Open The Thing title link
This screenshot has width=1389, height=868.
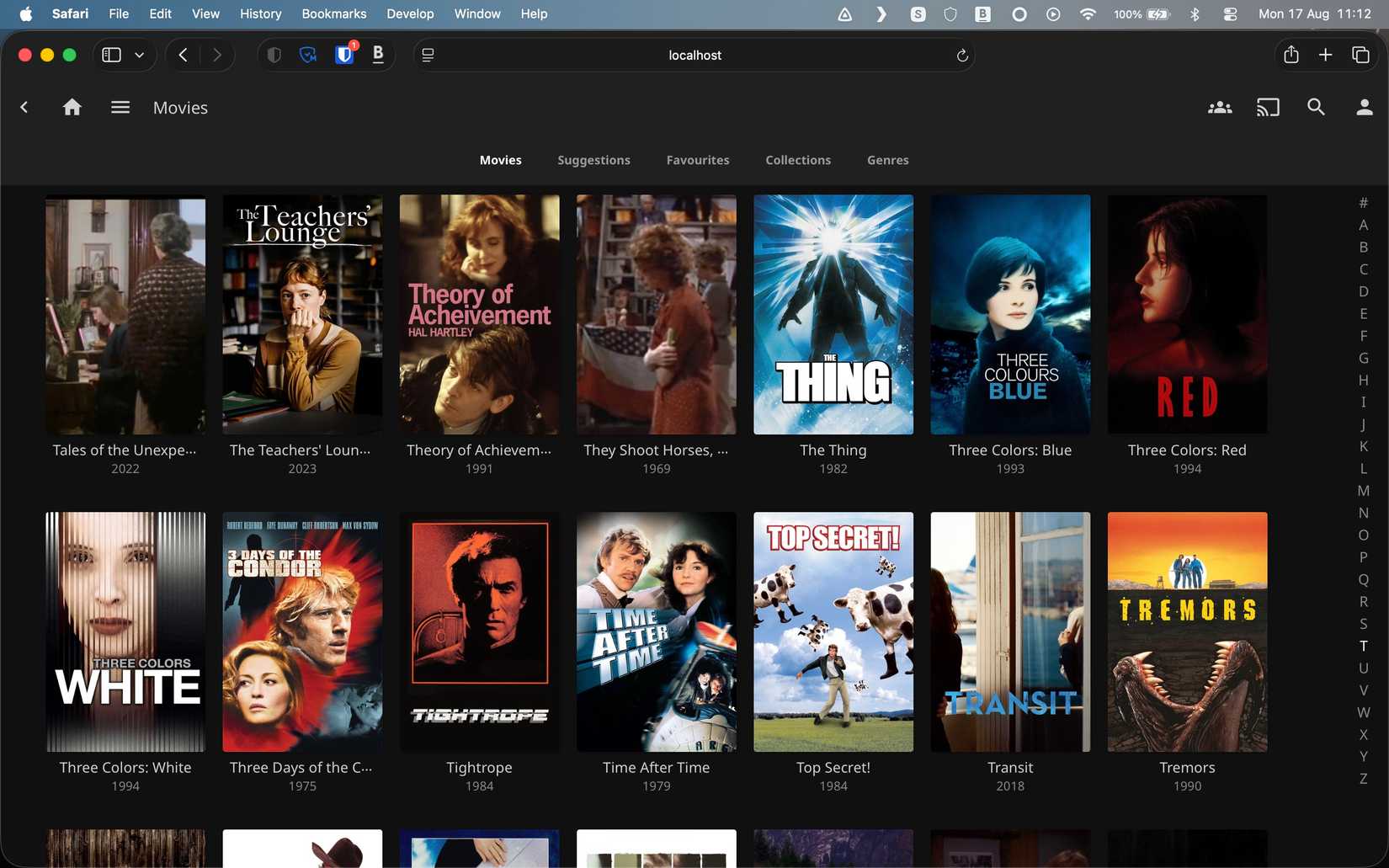click(833, 450)
